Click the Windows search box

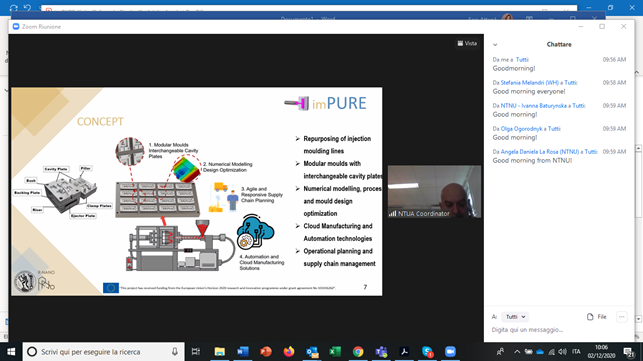coord(103,352)
